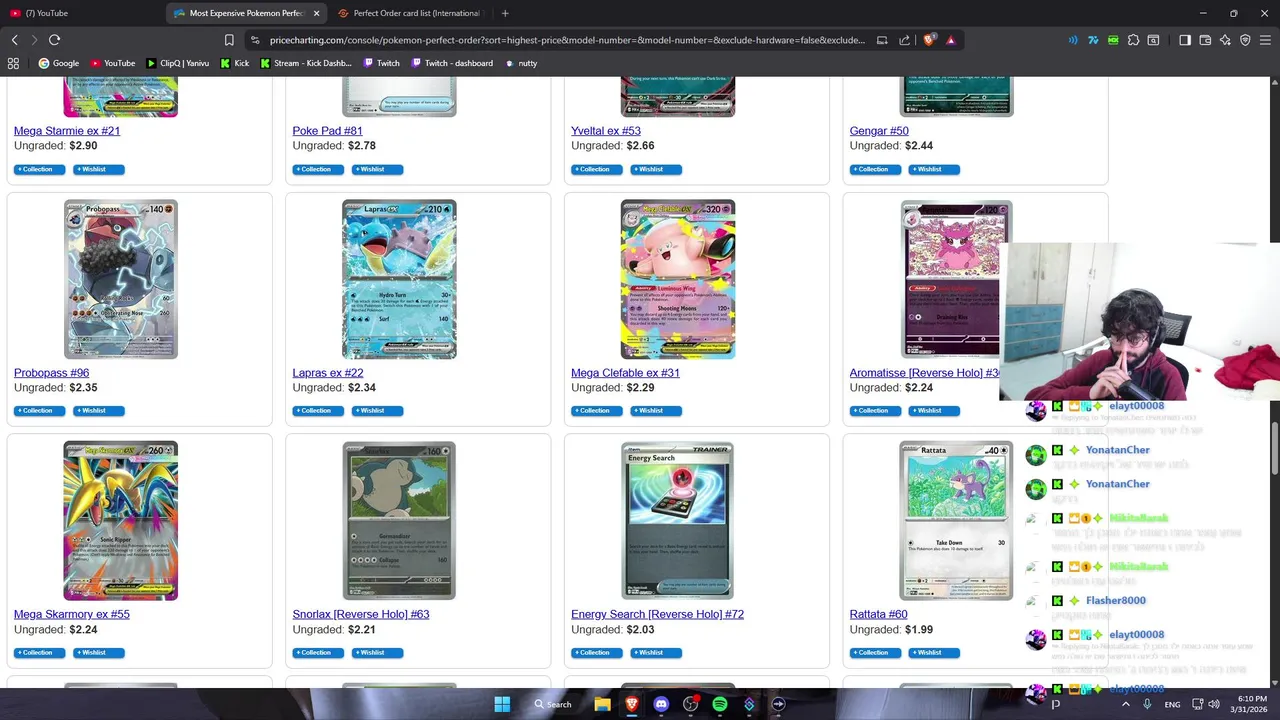1280x720 pixels.
Task: Click the browser back arrow
Action: coord(14,40)
